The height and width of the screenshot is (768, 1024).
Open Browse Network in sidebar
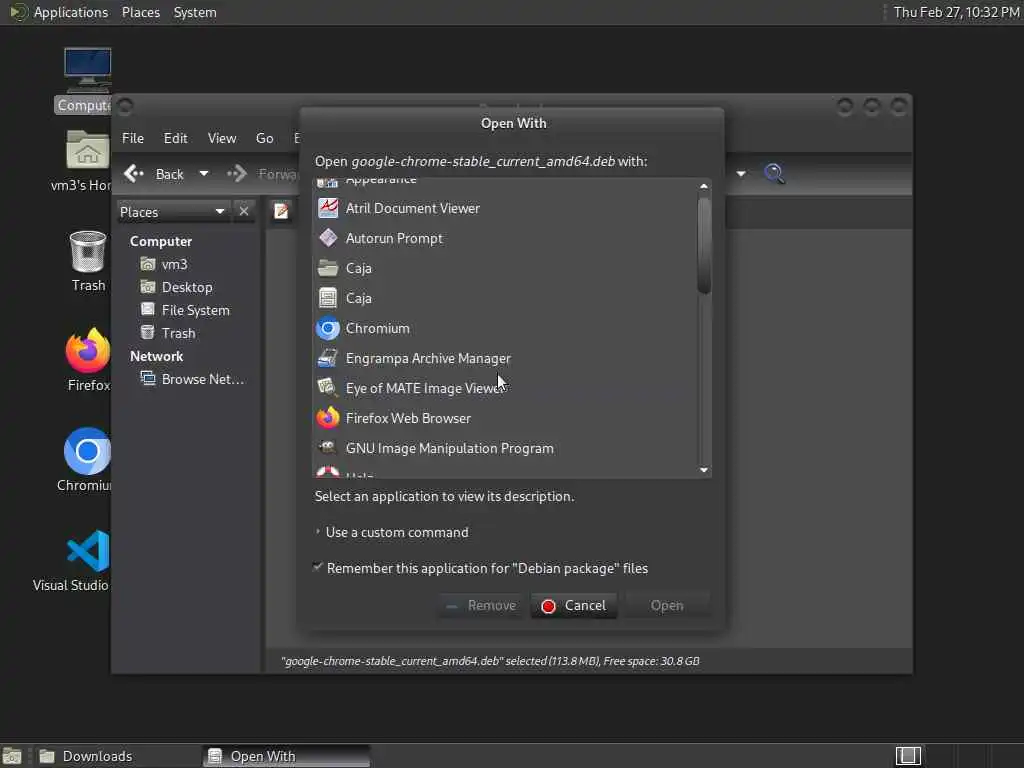click(193, 379)
